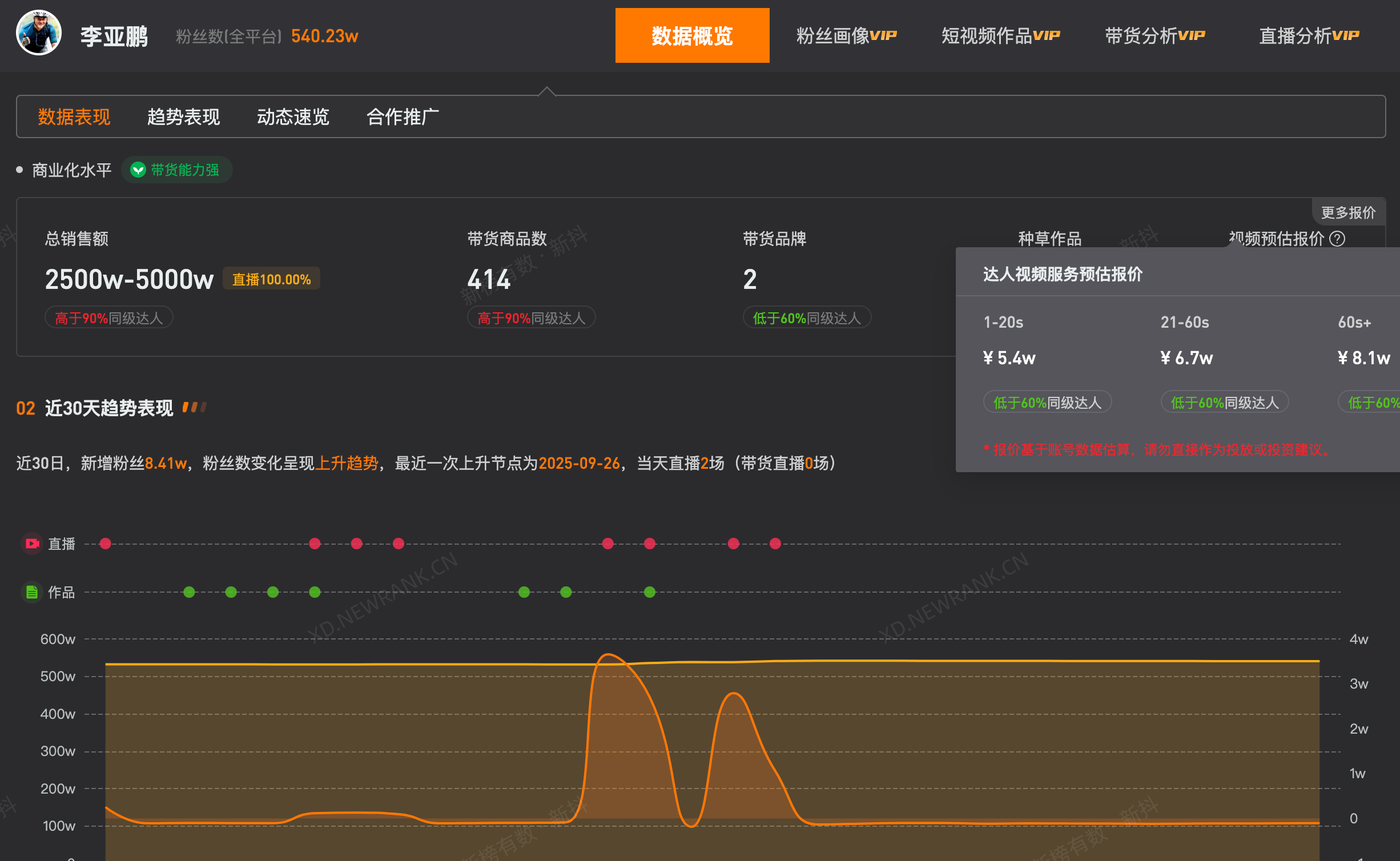Switch to the 趋势表现 tab
This screenshot has height=861, width=1400.
(183, 116)
